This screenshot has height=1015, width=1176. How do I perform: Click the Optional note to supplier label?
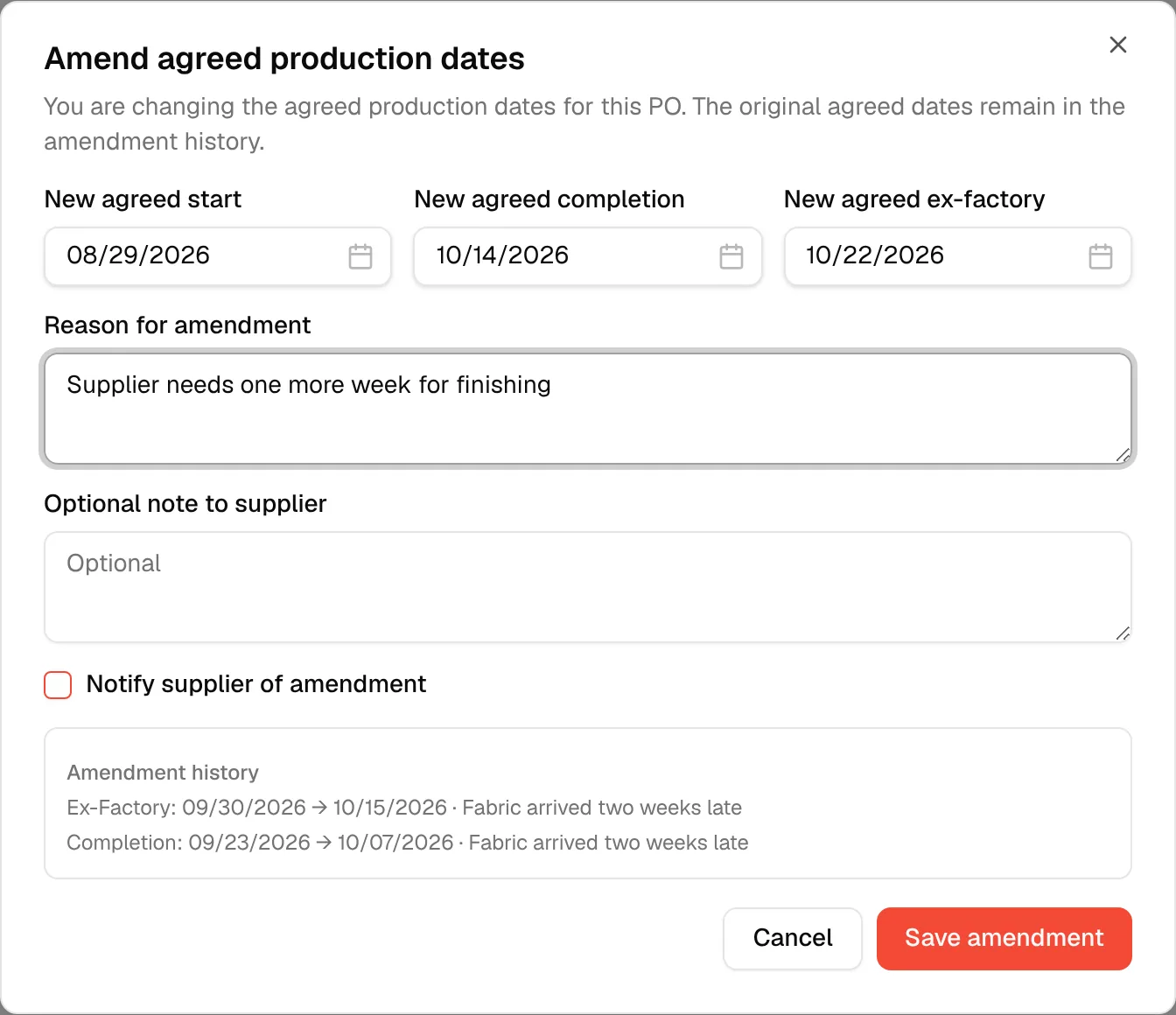click(x=185, y=504)
